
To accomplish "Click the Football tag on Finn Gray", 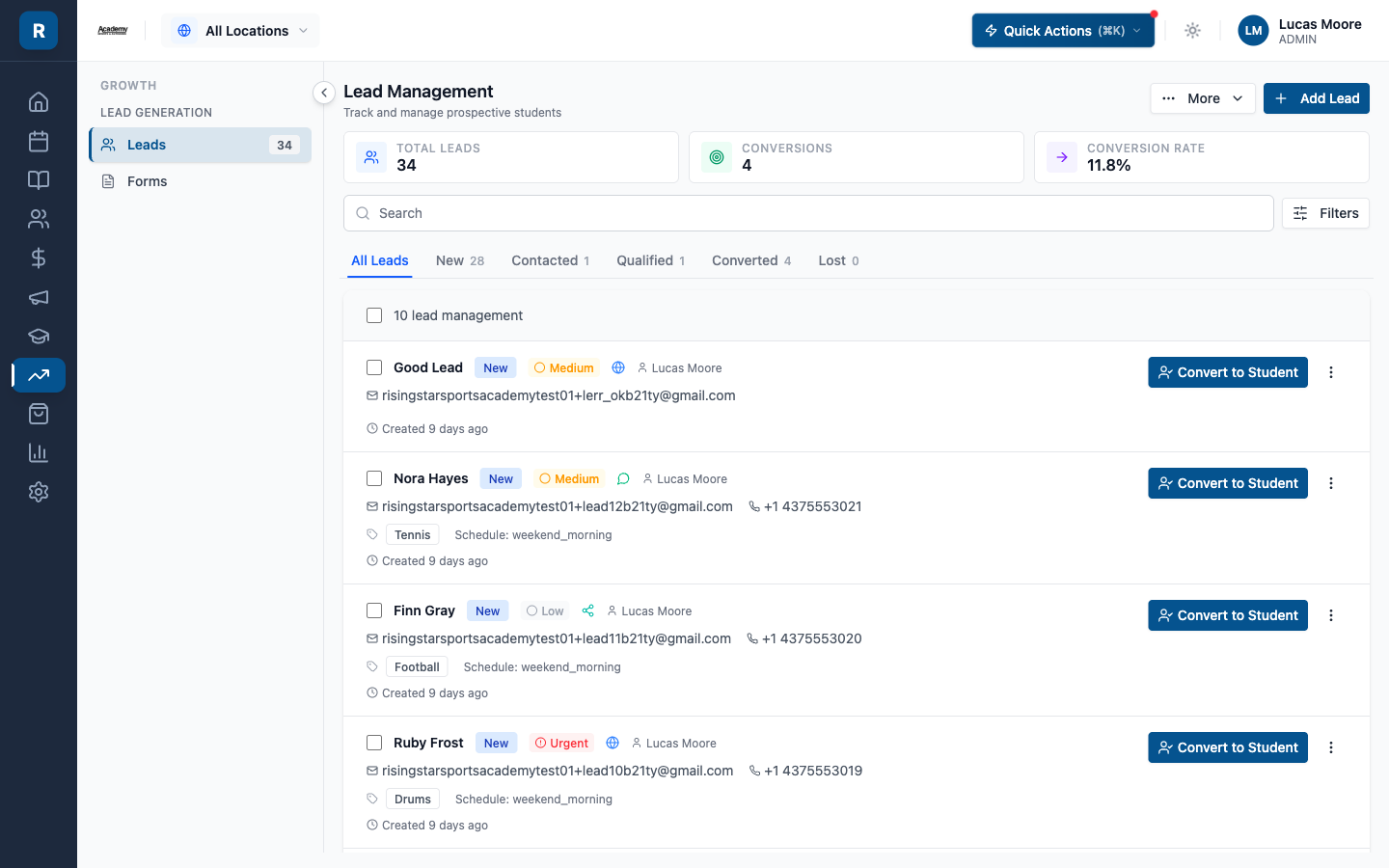I will point(417,666).
